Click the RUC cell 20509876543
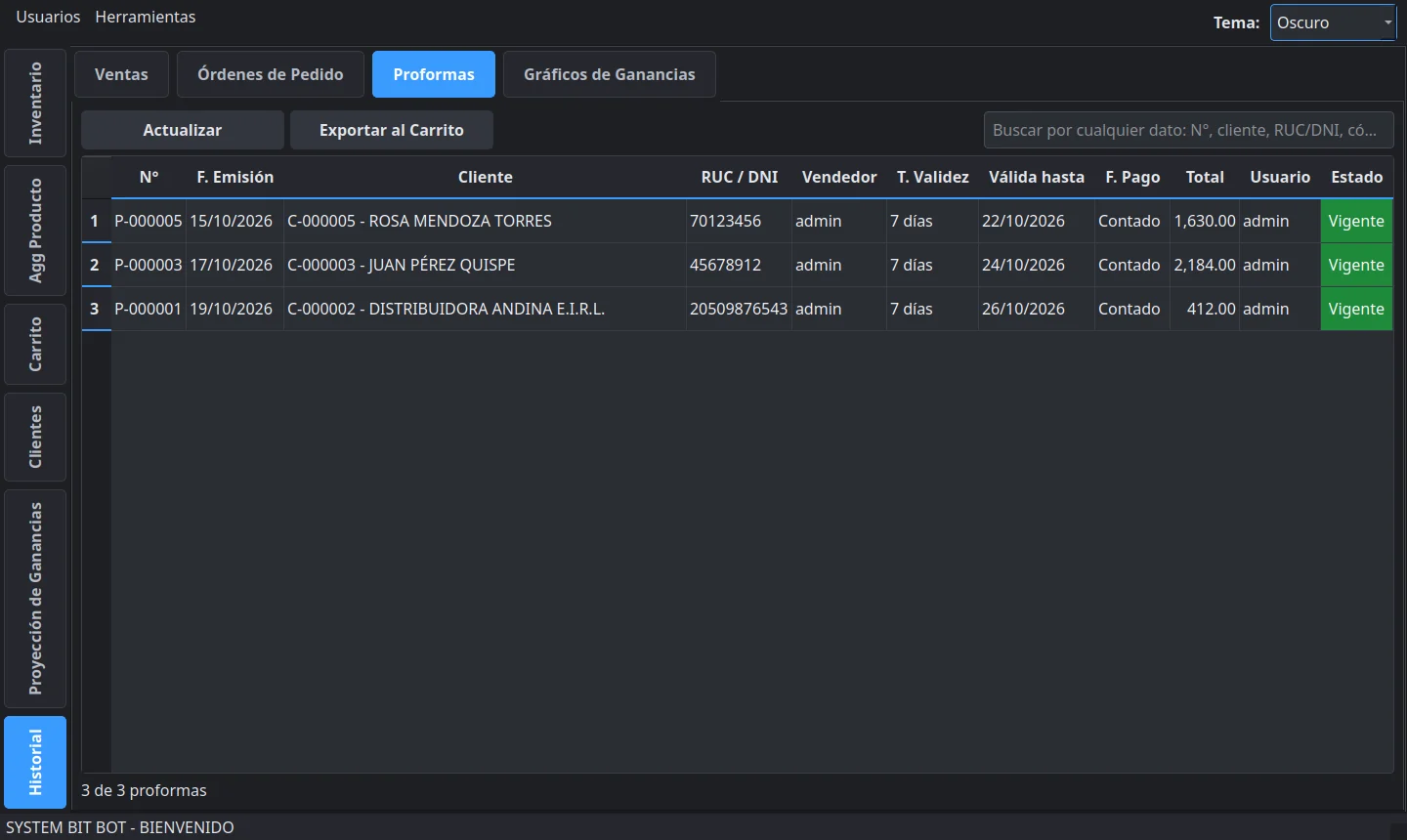The height and width of the screenshot is (840, 1407). pos(740,309)
